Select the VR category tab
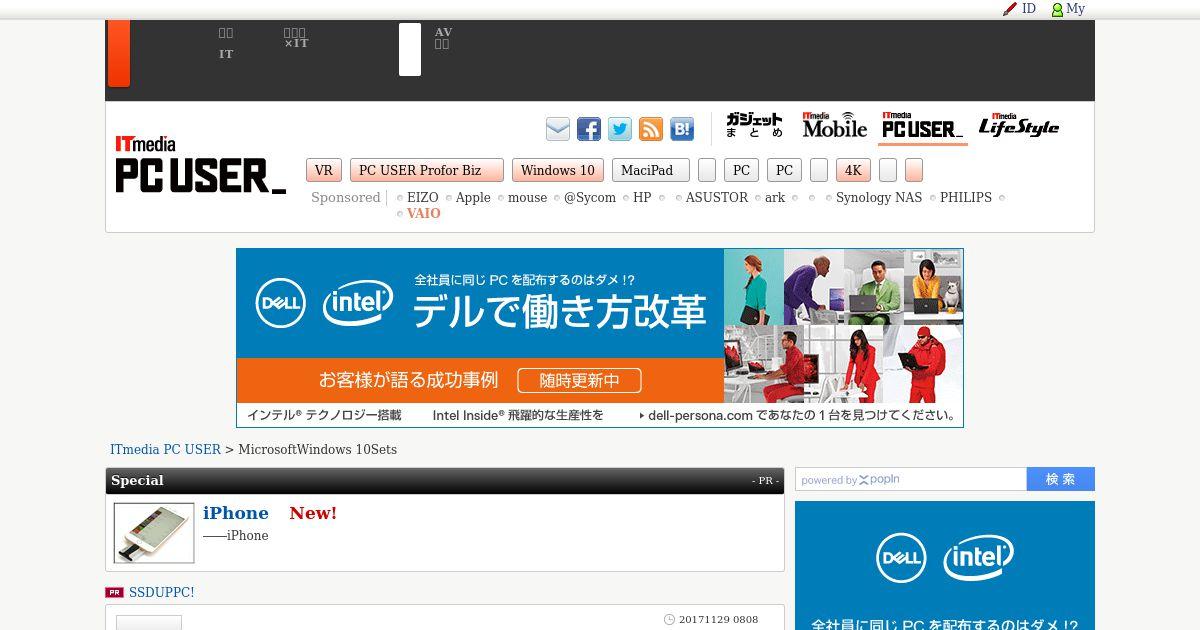The image size is (1200, 630). [x=324, y=170]
